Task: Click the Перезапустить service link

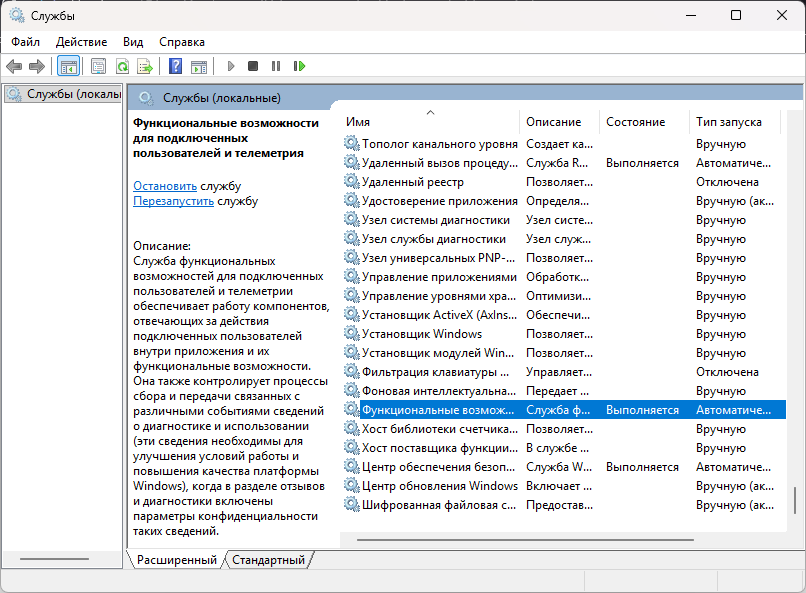Action: pos(173,201)
